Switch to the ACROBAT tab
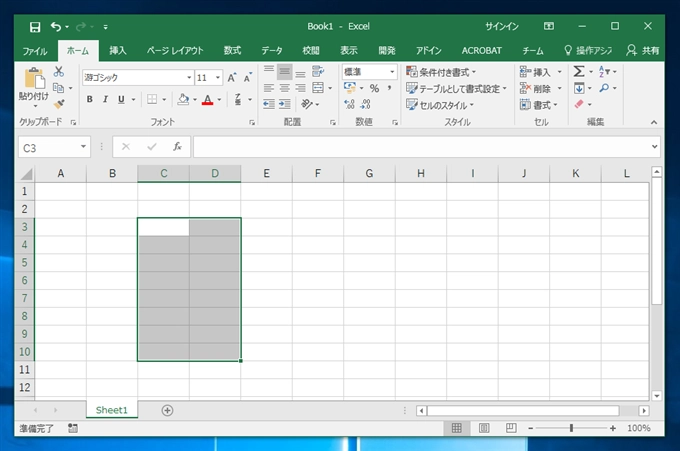Screen dimensions: 680x451 pos(481,51)
